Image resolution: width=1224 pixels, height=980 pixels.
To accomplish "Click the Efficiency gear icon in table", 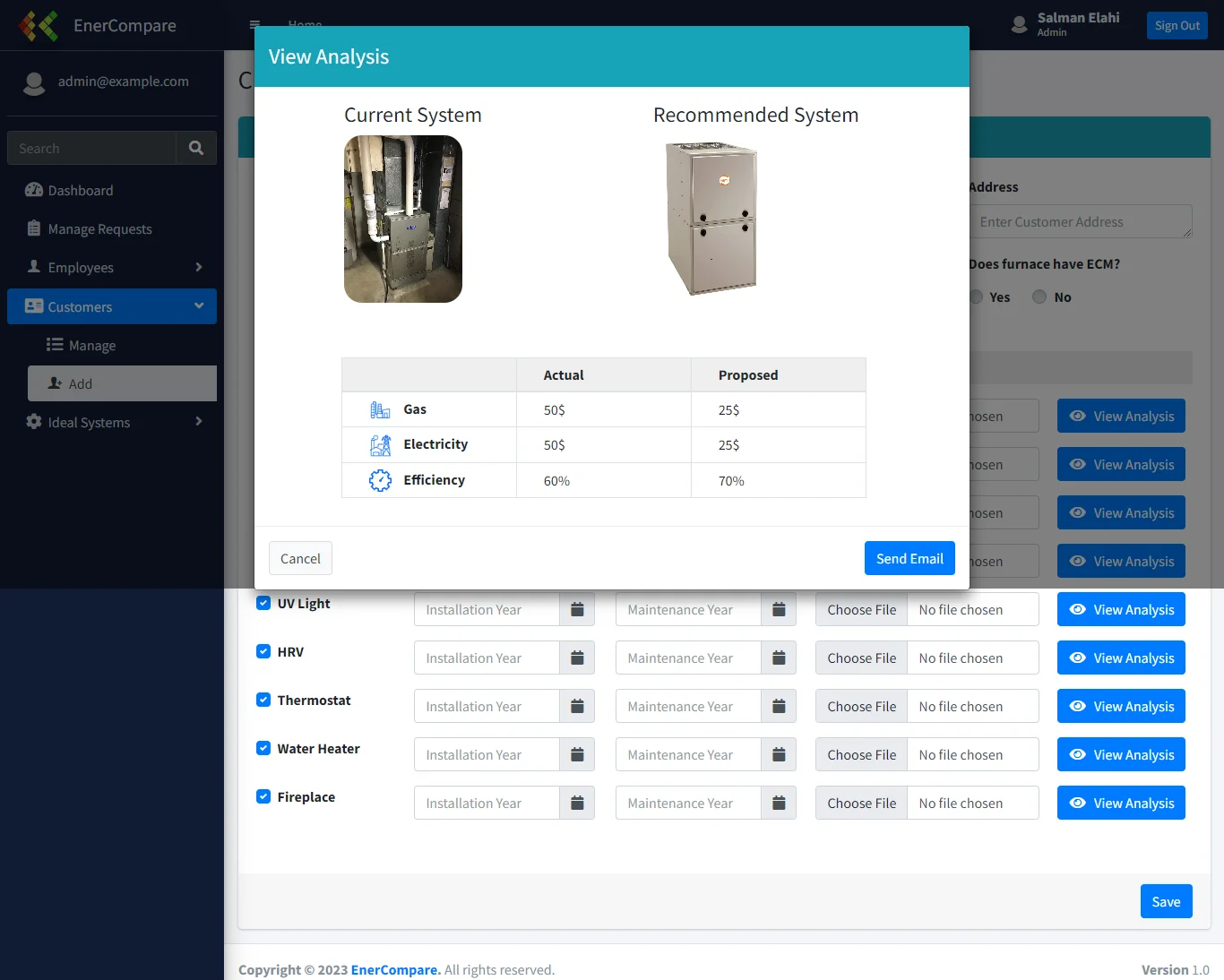I will [380, 480].
